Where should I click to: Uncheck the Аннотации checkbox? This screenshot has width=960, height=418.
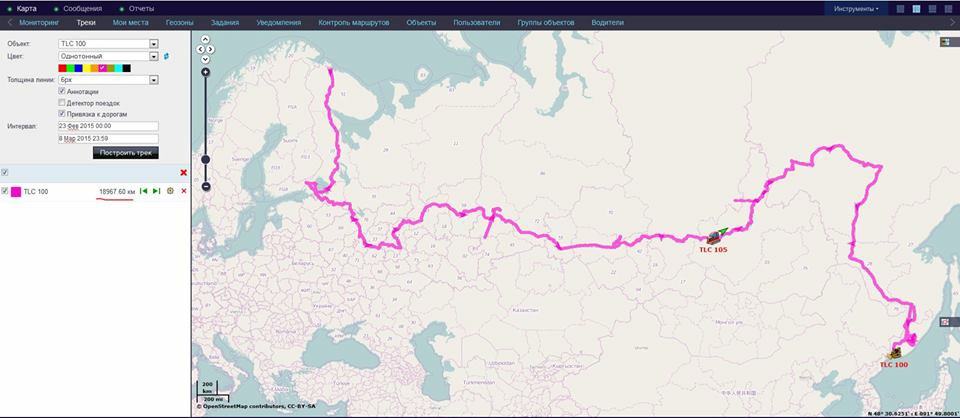point(62,91)
